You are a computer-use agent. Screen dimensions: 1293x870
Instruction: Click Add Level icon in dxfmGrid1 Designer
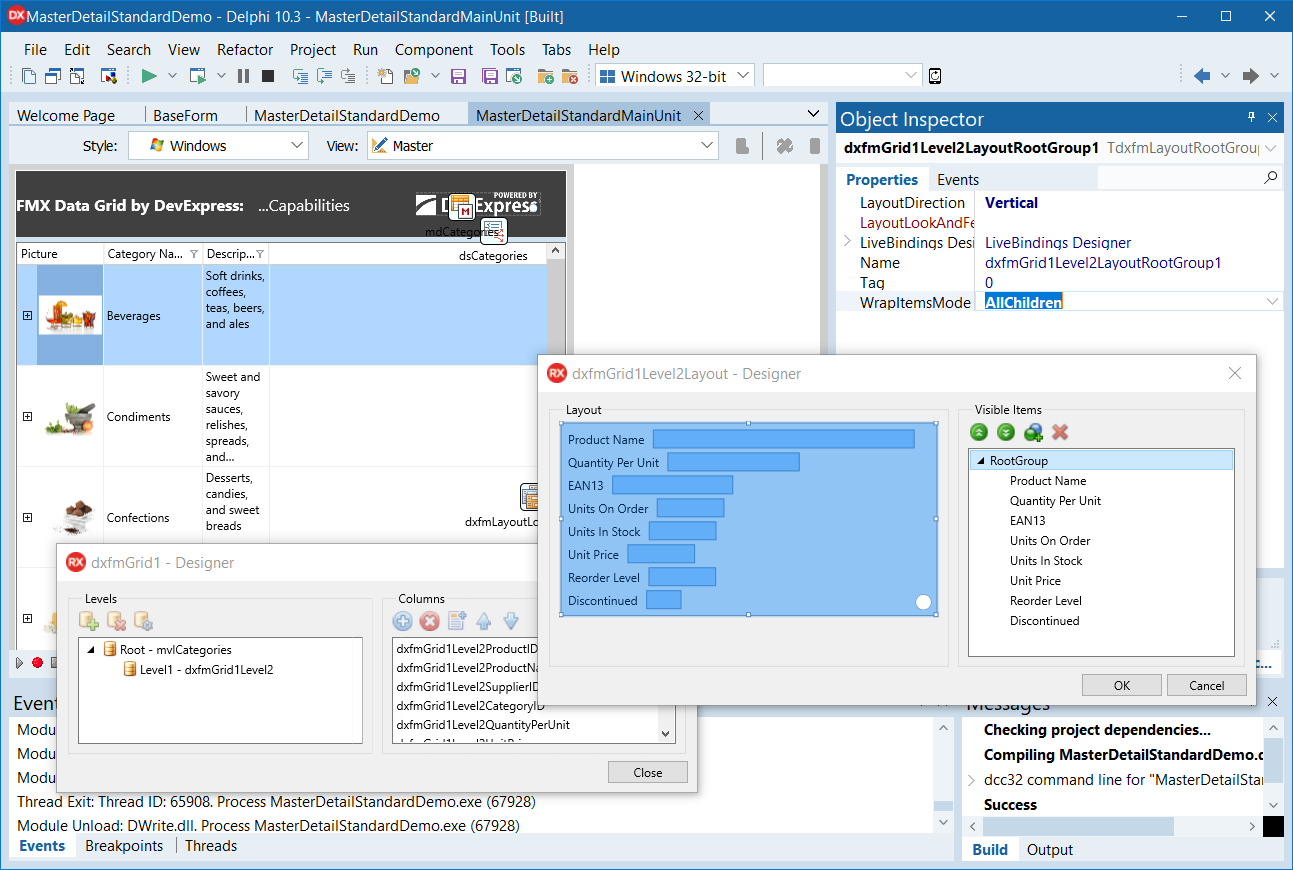click(x=89, y=621)
